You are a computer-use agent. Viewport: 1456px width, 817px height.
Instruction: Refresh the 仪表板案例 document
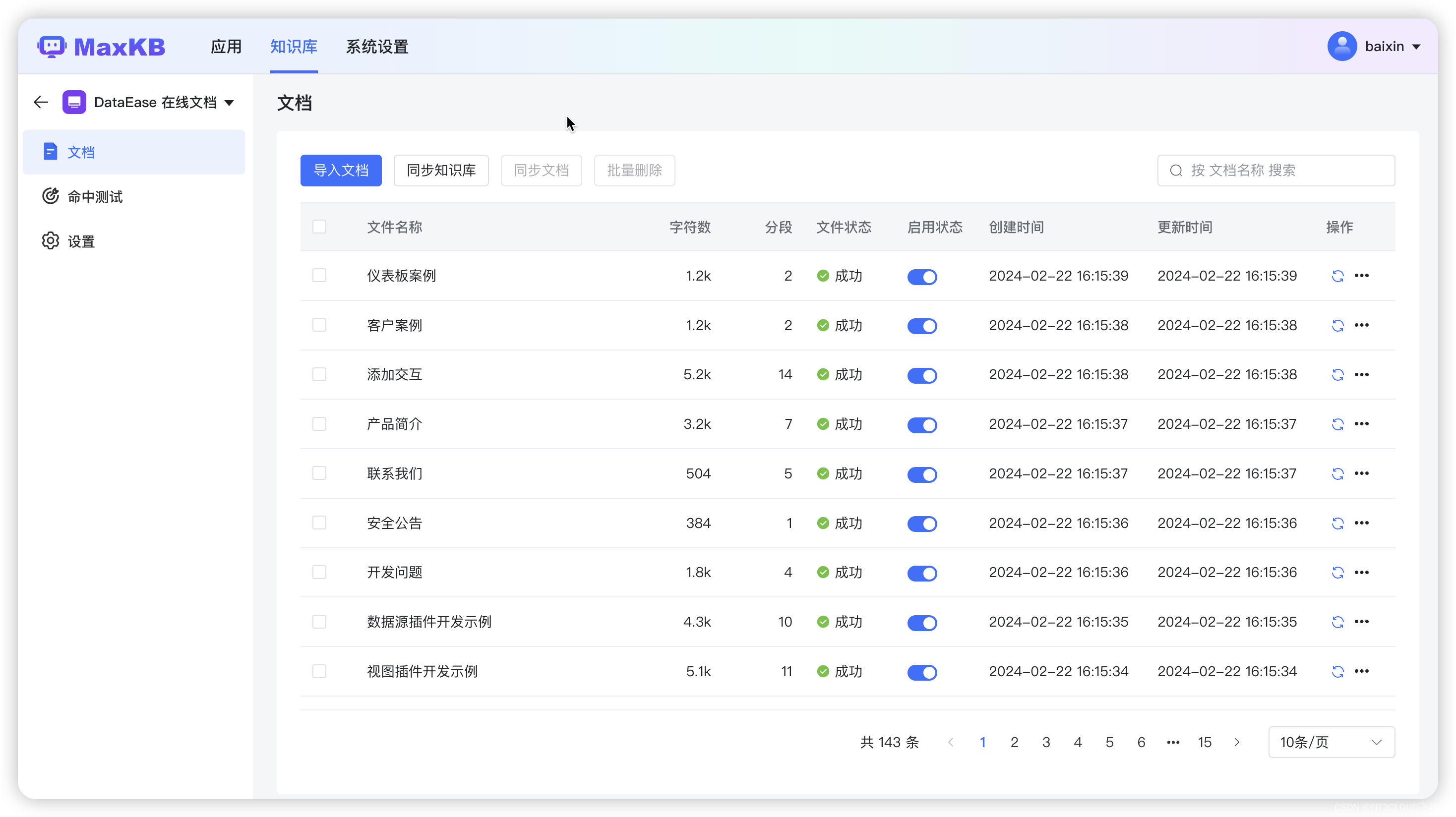point(1337,276)
